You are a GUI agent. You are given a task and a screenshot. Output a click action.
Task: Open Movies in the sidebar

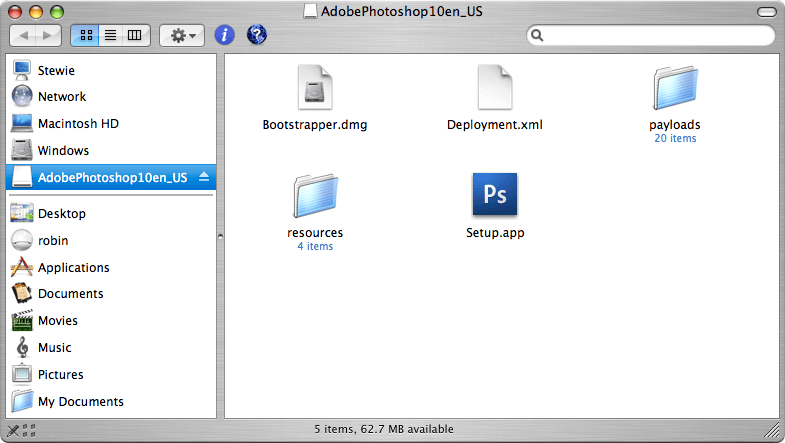[111, 320]
